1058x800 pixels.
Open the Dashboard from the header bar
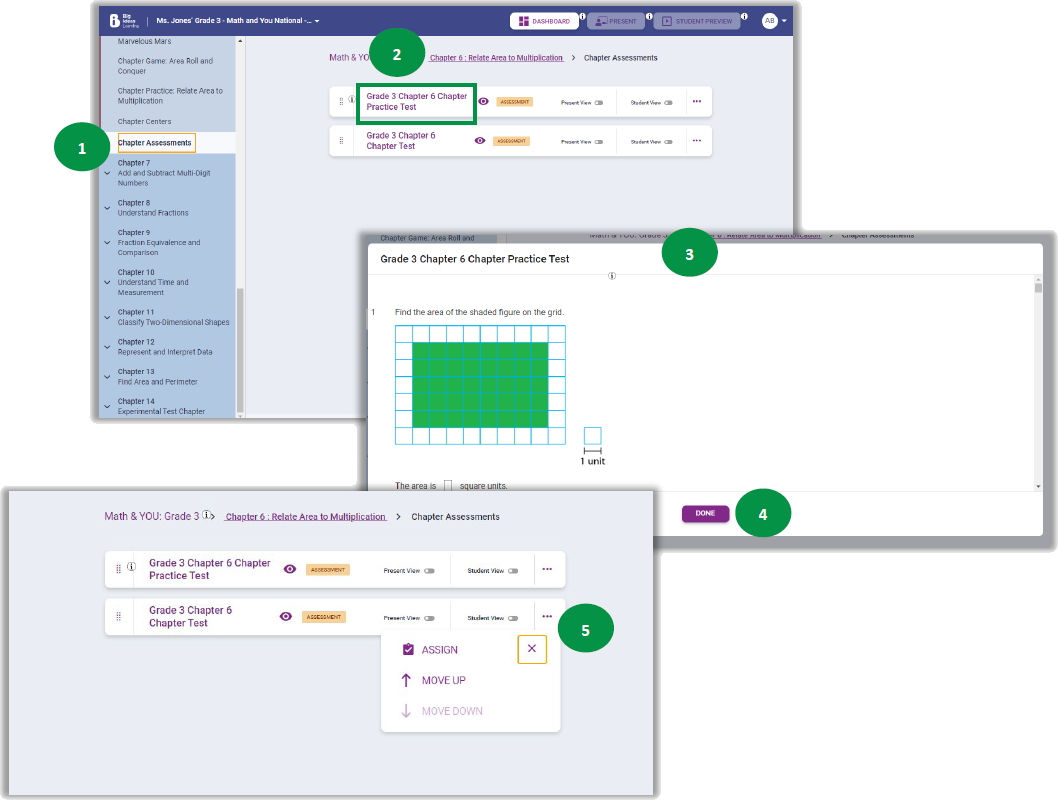coord(544,21)
